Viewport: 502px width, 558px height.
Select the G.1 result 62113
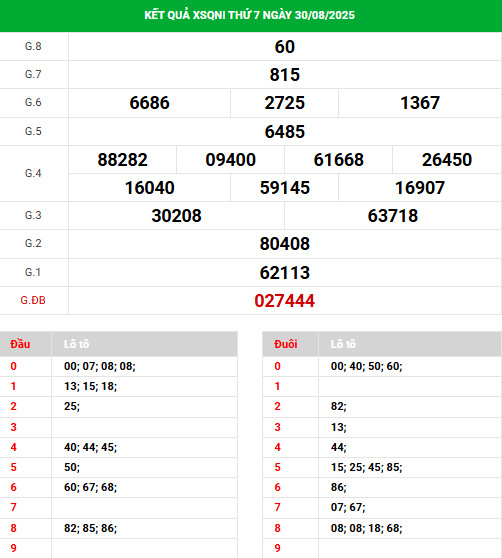tap(285, 273)
